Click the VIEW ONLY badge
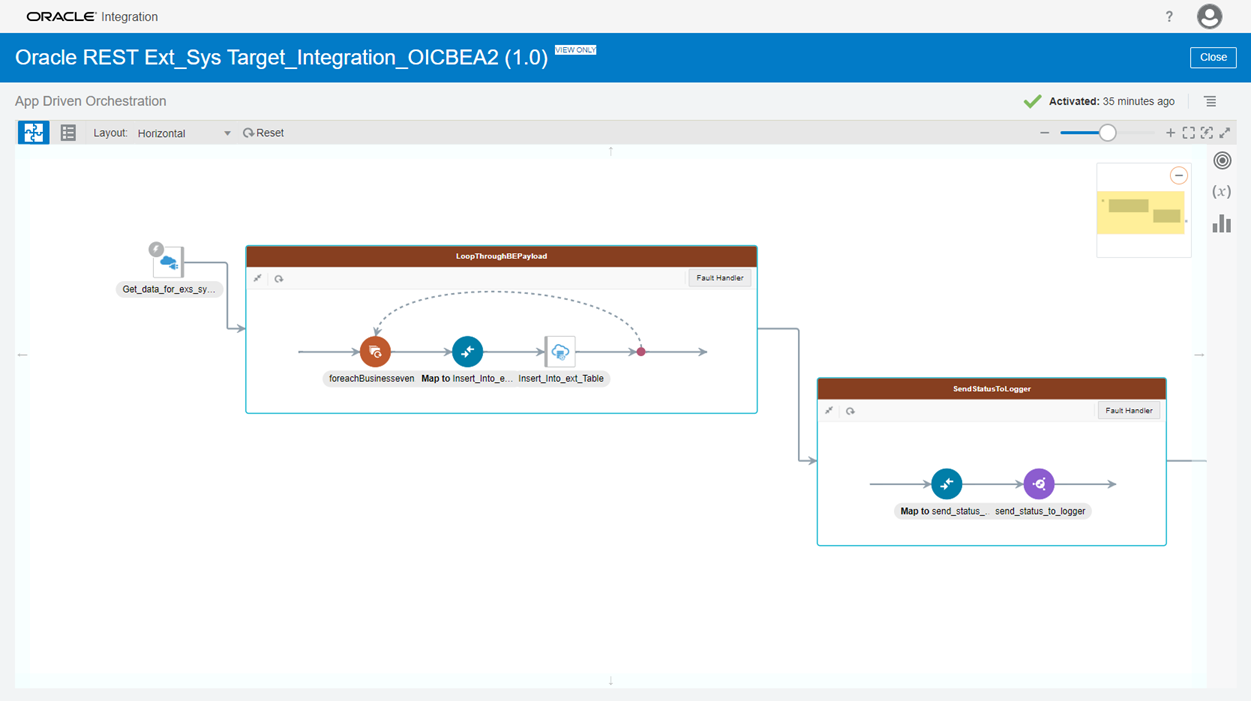1251x701 pixels. click(x=575, y=50)
